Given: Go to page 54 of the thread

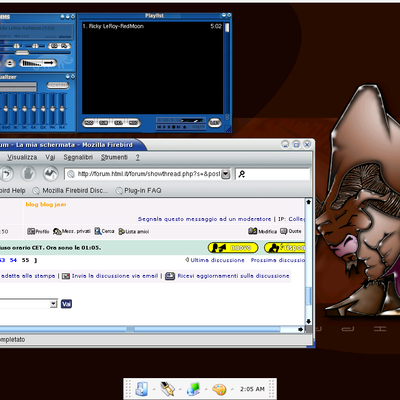Looking at the screenshot, I should click(13, 260).
